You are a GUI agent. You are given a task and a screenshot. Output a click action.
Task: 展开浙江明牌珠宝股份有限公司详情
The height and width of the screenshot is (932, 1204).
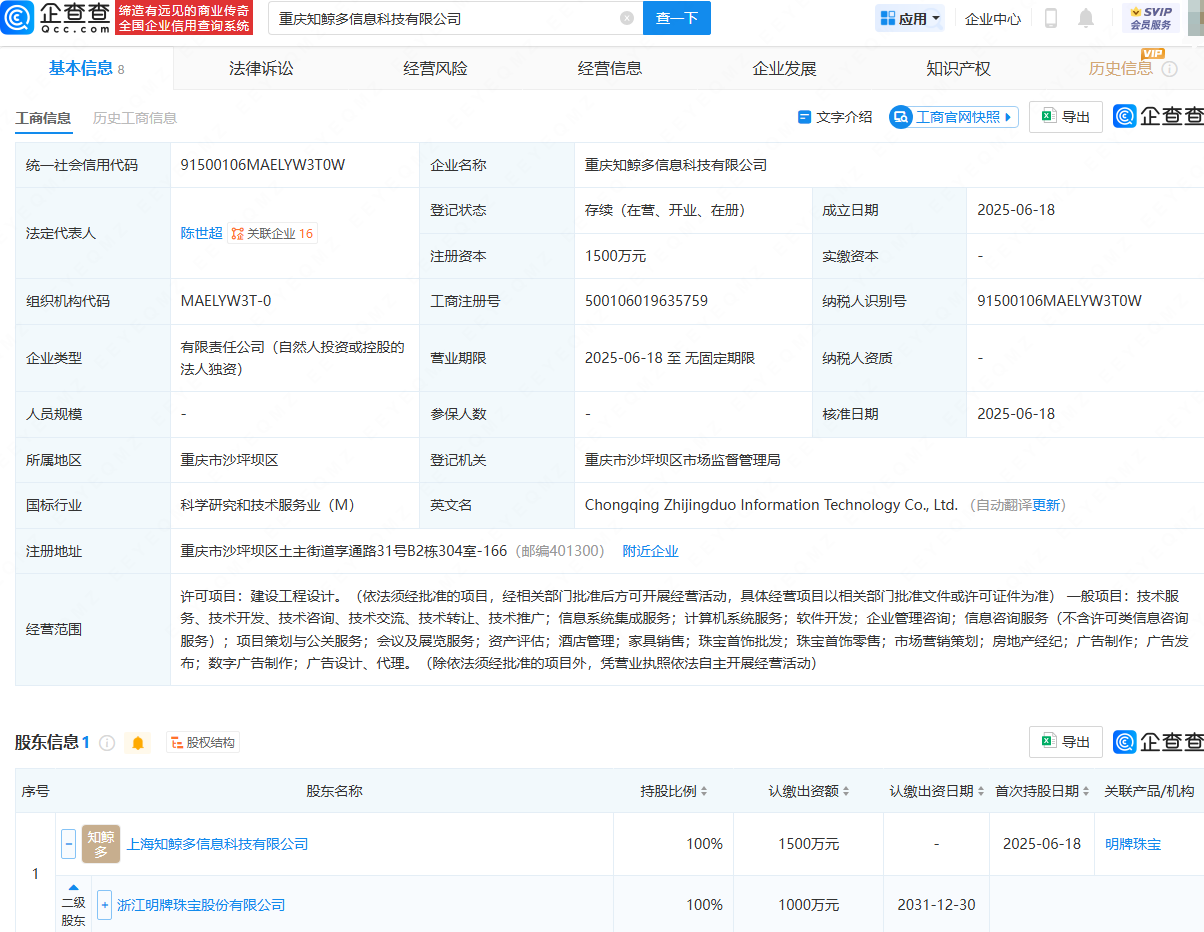104,905
